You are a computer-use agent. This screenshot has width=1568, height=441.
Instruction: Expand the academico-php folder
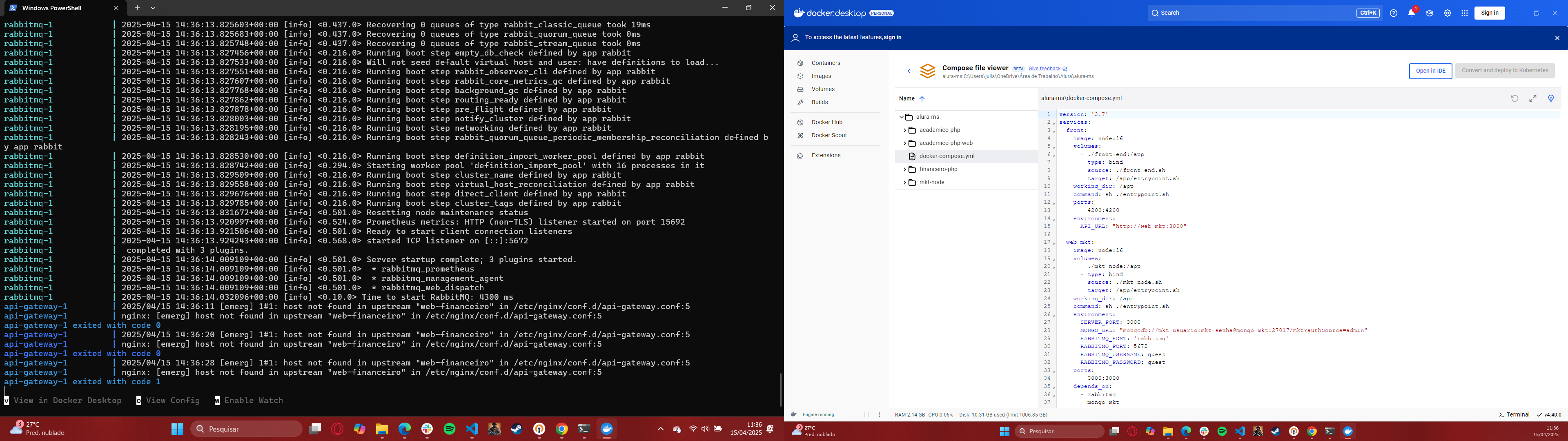coord(904,130)
